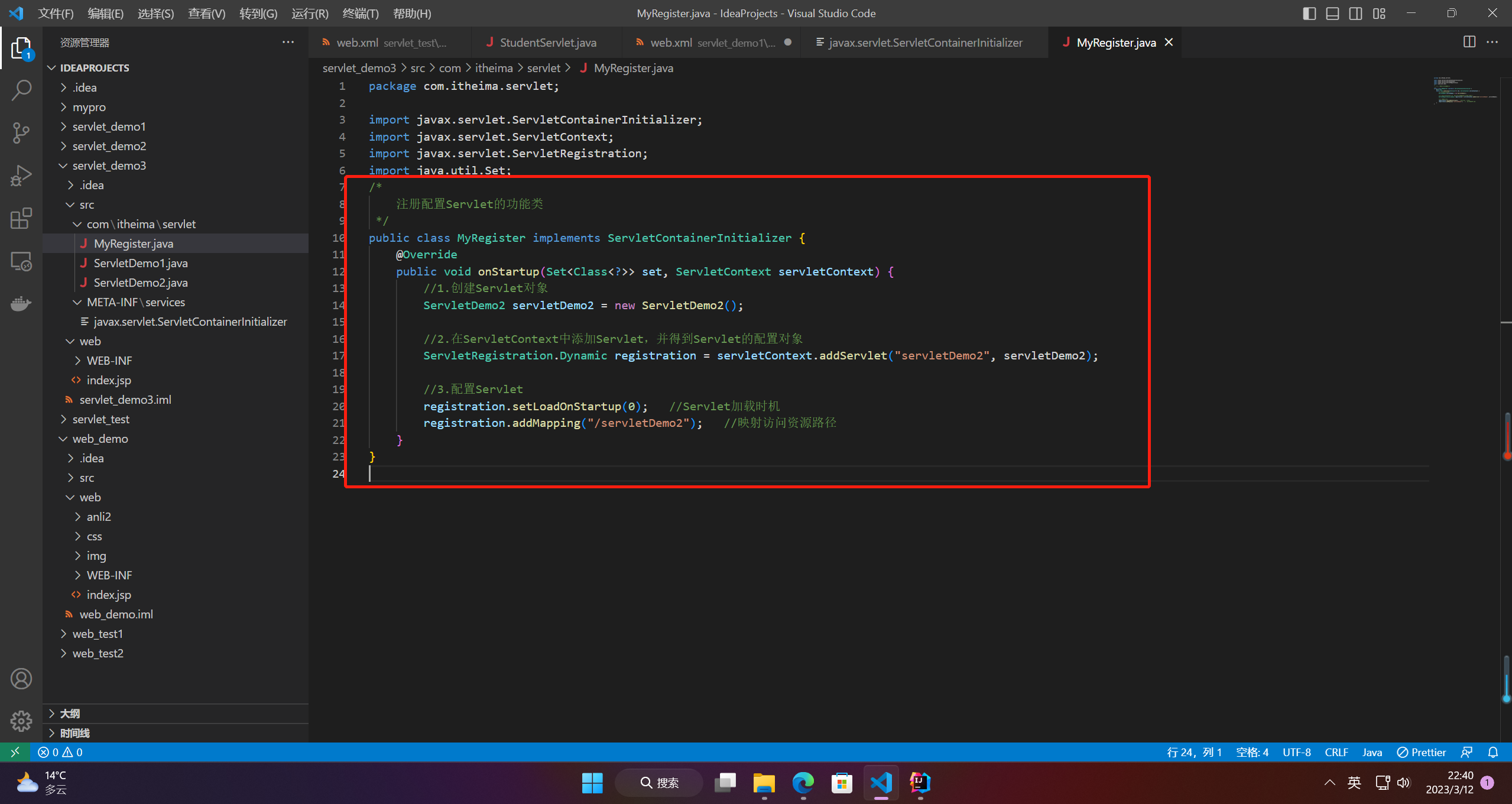Click the Accounts icon in activity bar
This screenshot has width=1512, height=804.
21,679
